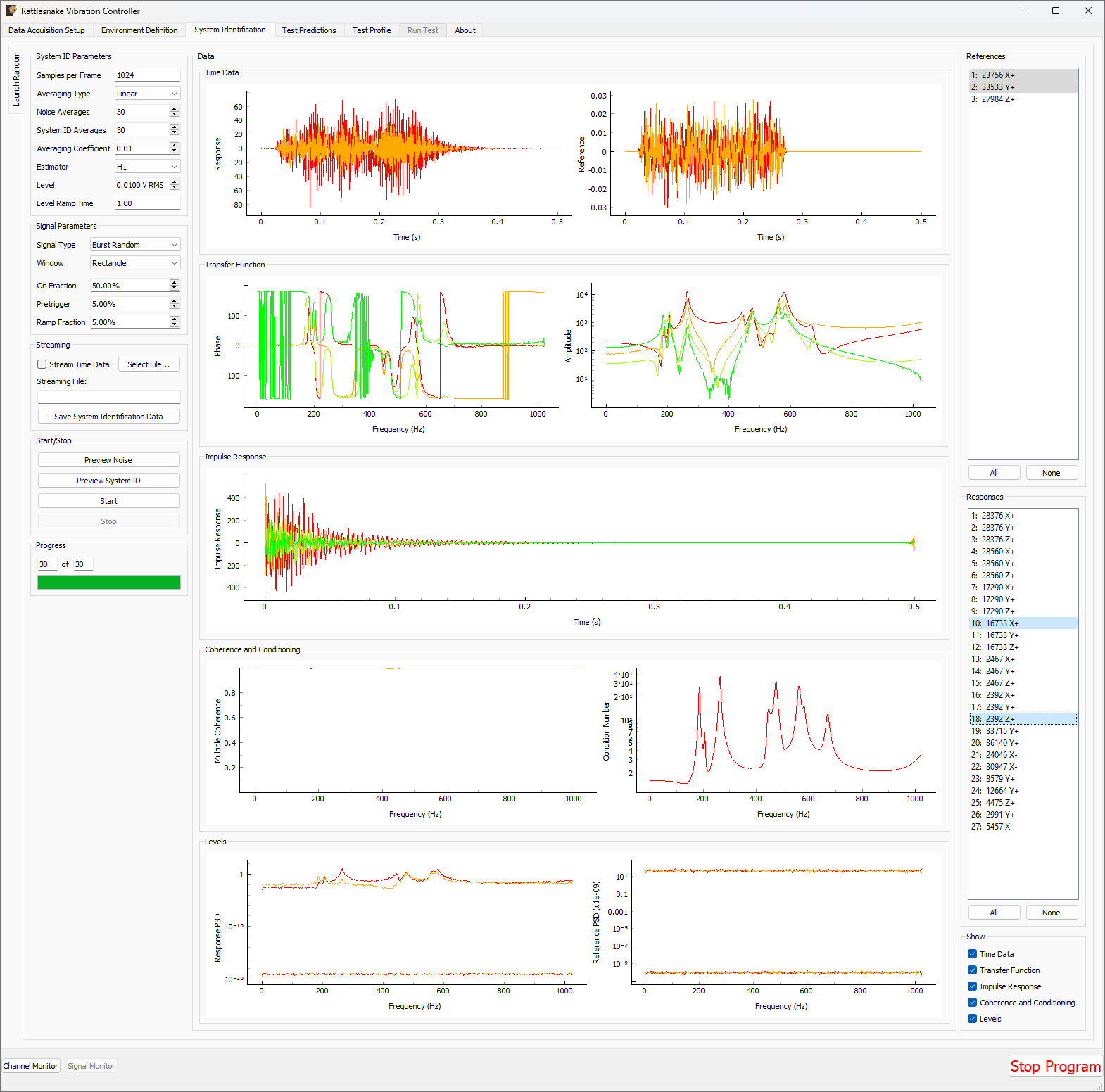Decrease the On Fraction spinner value

(175, 288)
